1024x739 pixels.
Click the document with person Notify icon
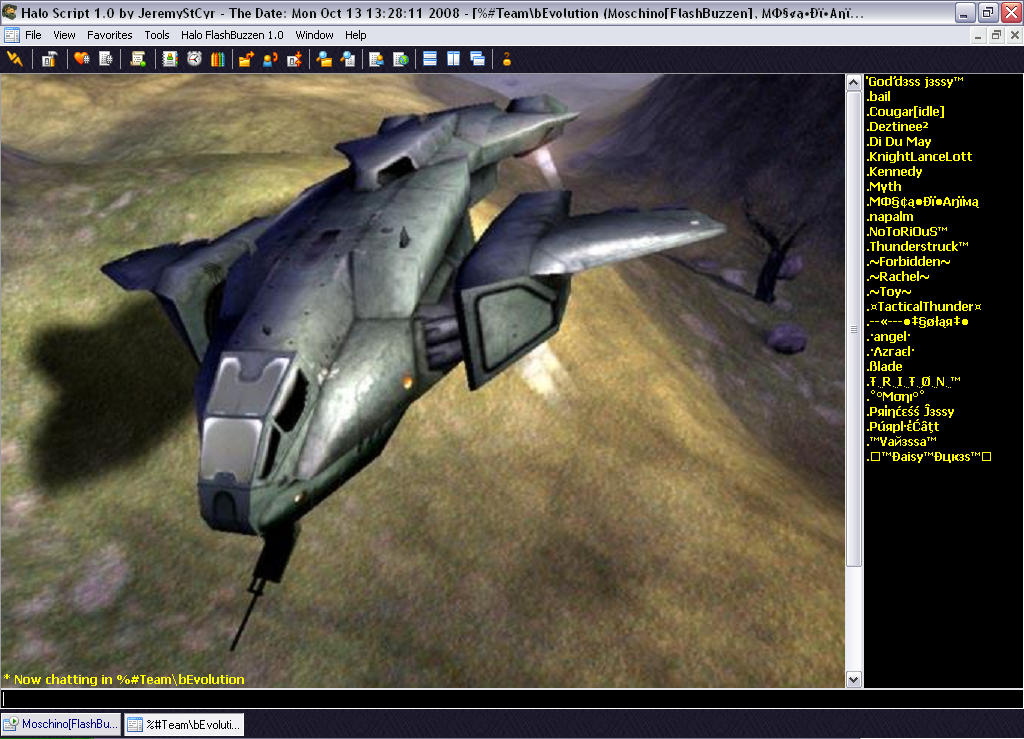click(x=377, y=59)
